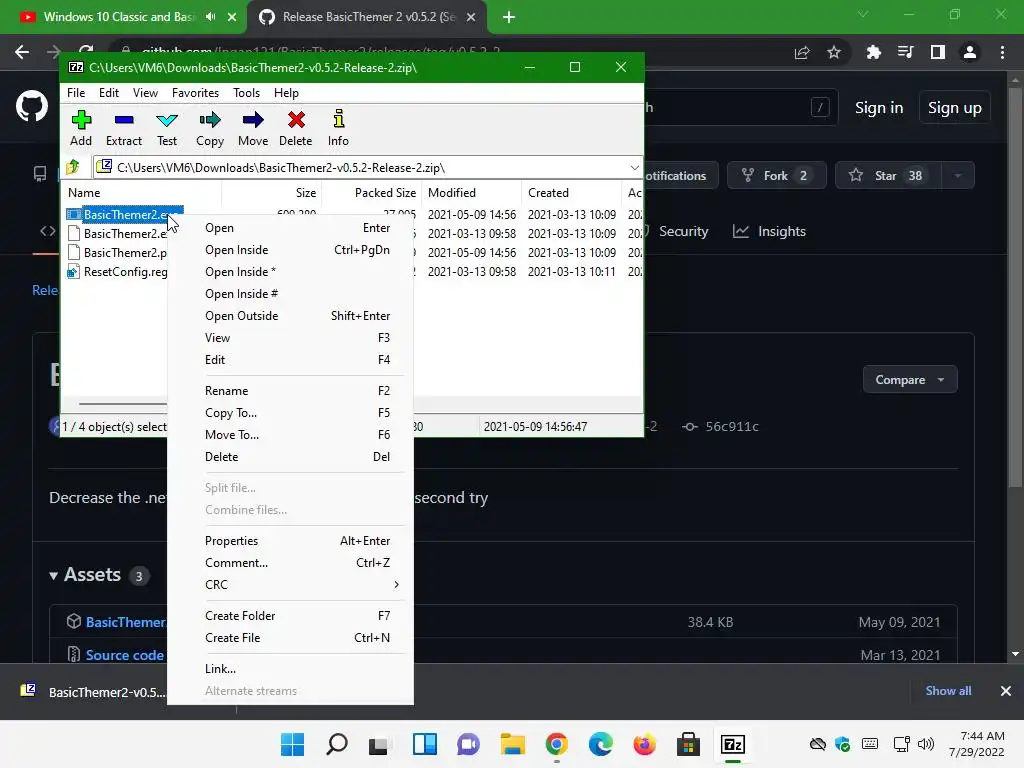1024x768 pixels.
Task: Mute the YouTube tab audio icon
Action: [210, 17]
